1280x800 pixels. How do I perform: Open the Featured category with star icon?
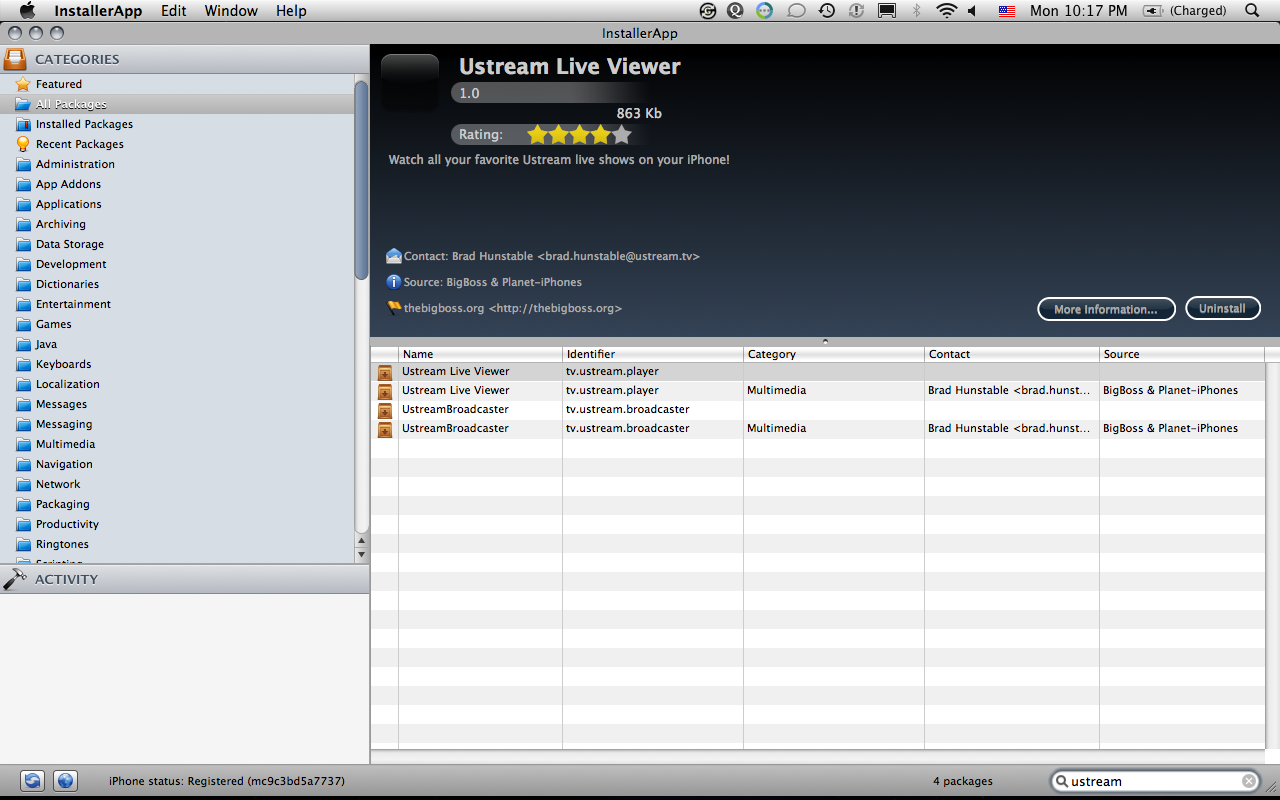(x=59, y=84)
